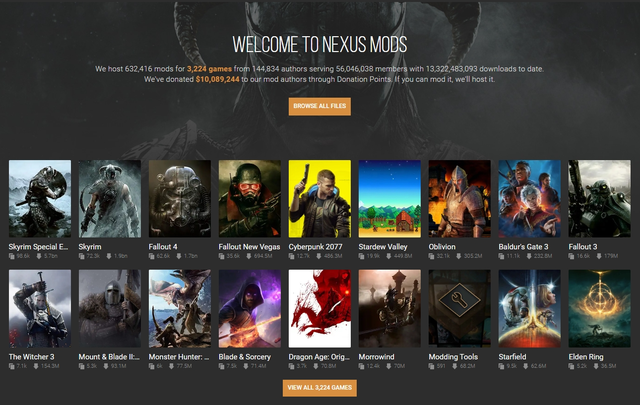The width and height of the screenshot is (640, 405).
Task: Follow the orange 3,224 games link
Action: (x=209, y=69)
